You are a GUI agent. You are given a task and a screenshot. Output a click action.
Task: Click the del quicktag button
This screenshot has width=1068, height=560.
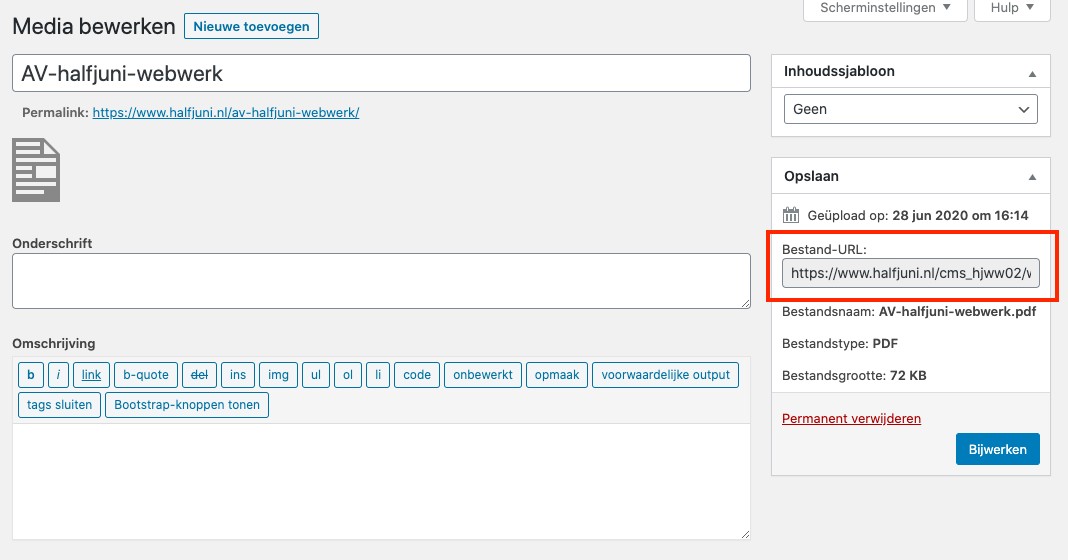(200, 375)
